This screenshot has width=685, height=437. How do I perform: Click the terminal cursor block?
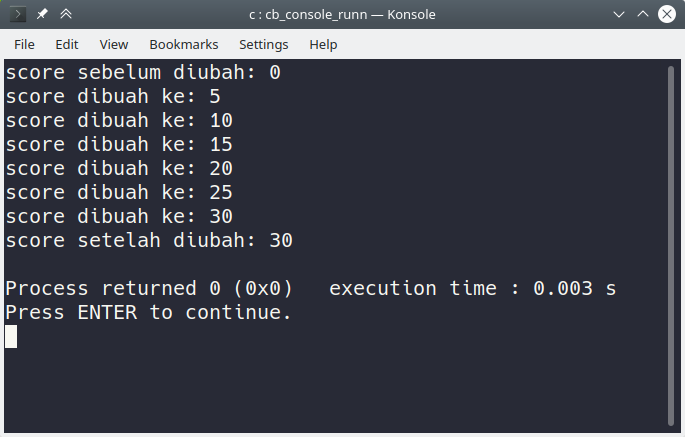point(11,337)
